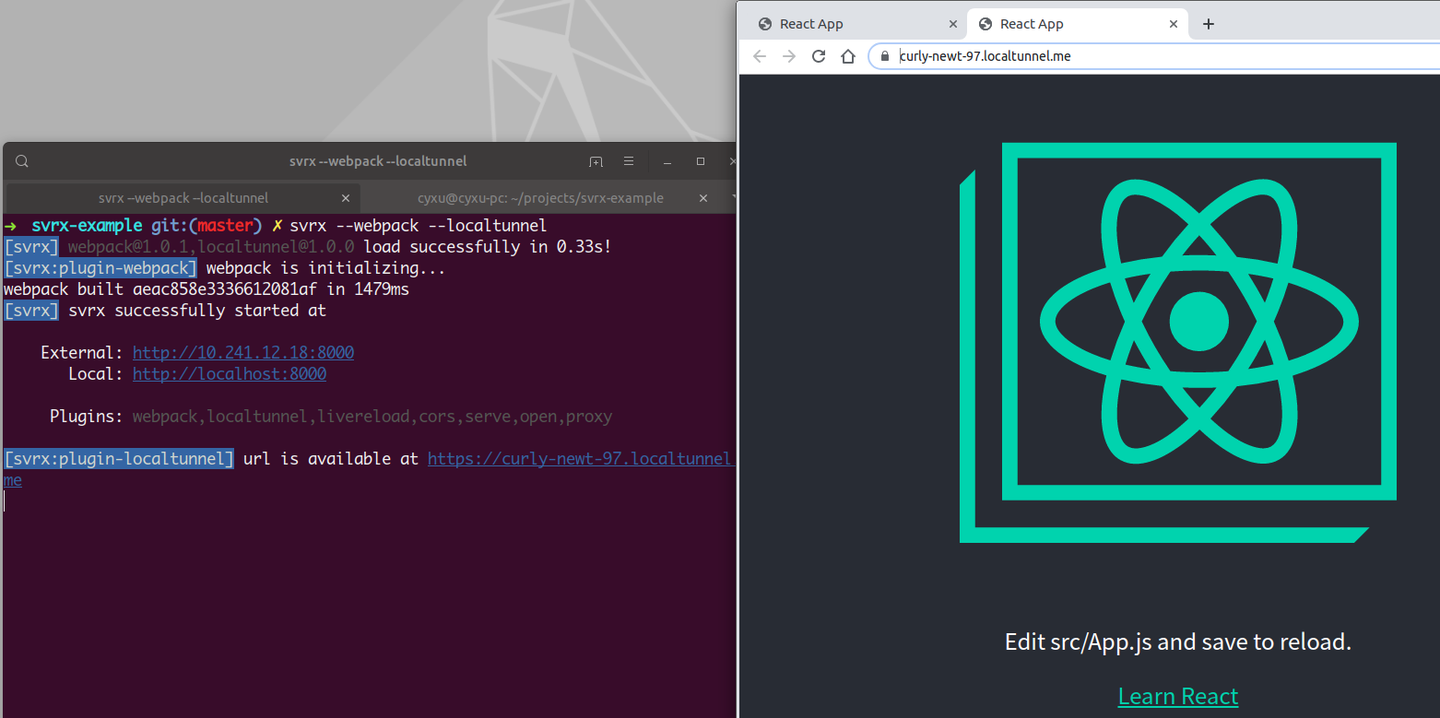This screenshot has height=718, width=1440.
Task: Open the https://curly-newt-97.localtunnel link in terminal
Action: tap(582, 458)
